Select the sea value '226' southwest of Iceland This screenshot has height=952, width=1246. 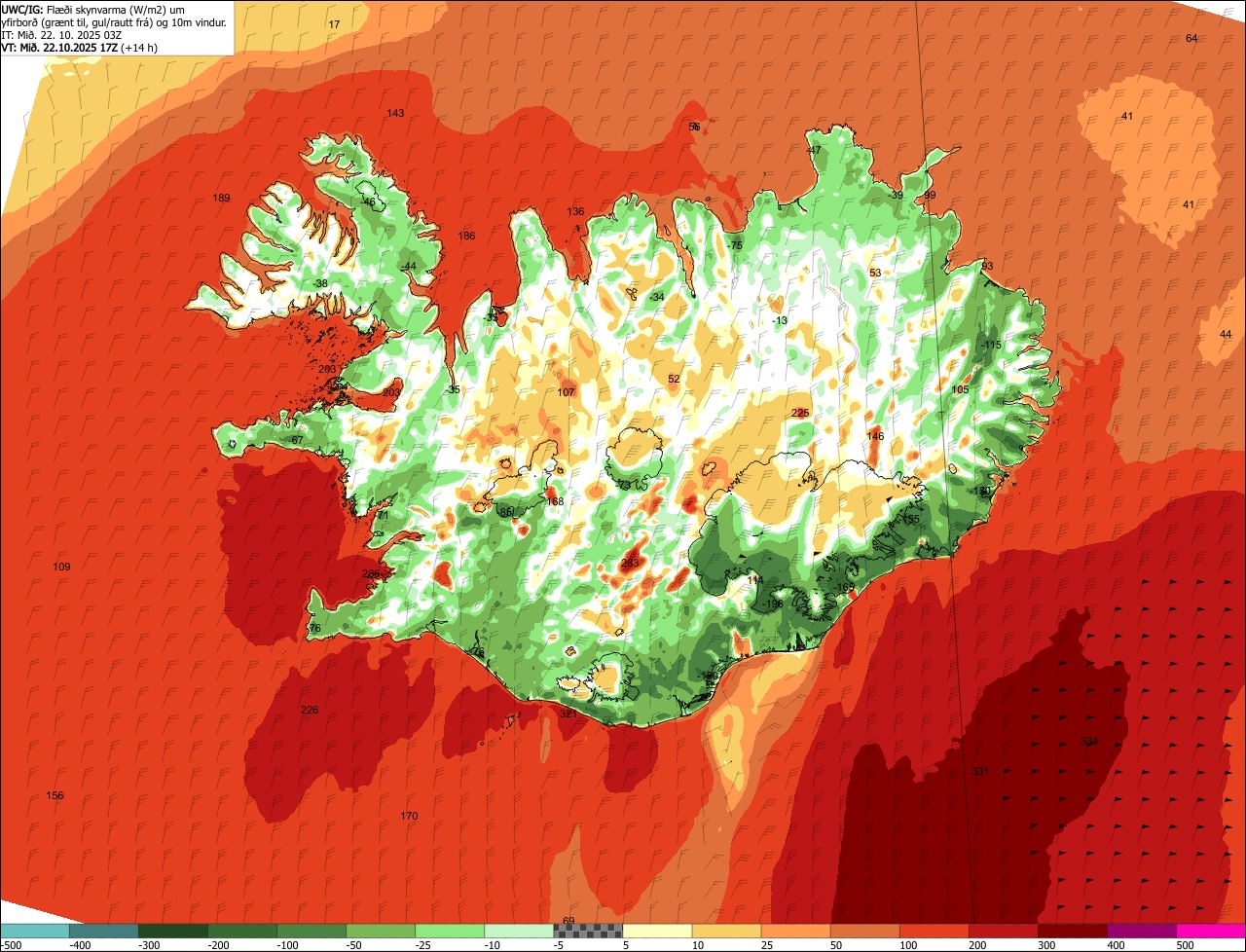[310, 711]
